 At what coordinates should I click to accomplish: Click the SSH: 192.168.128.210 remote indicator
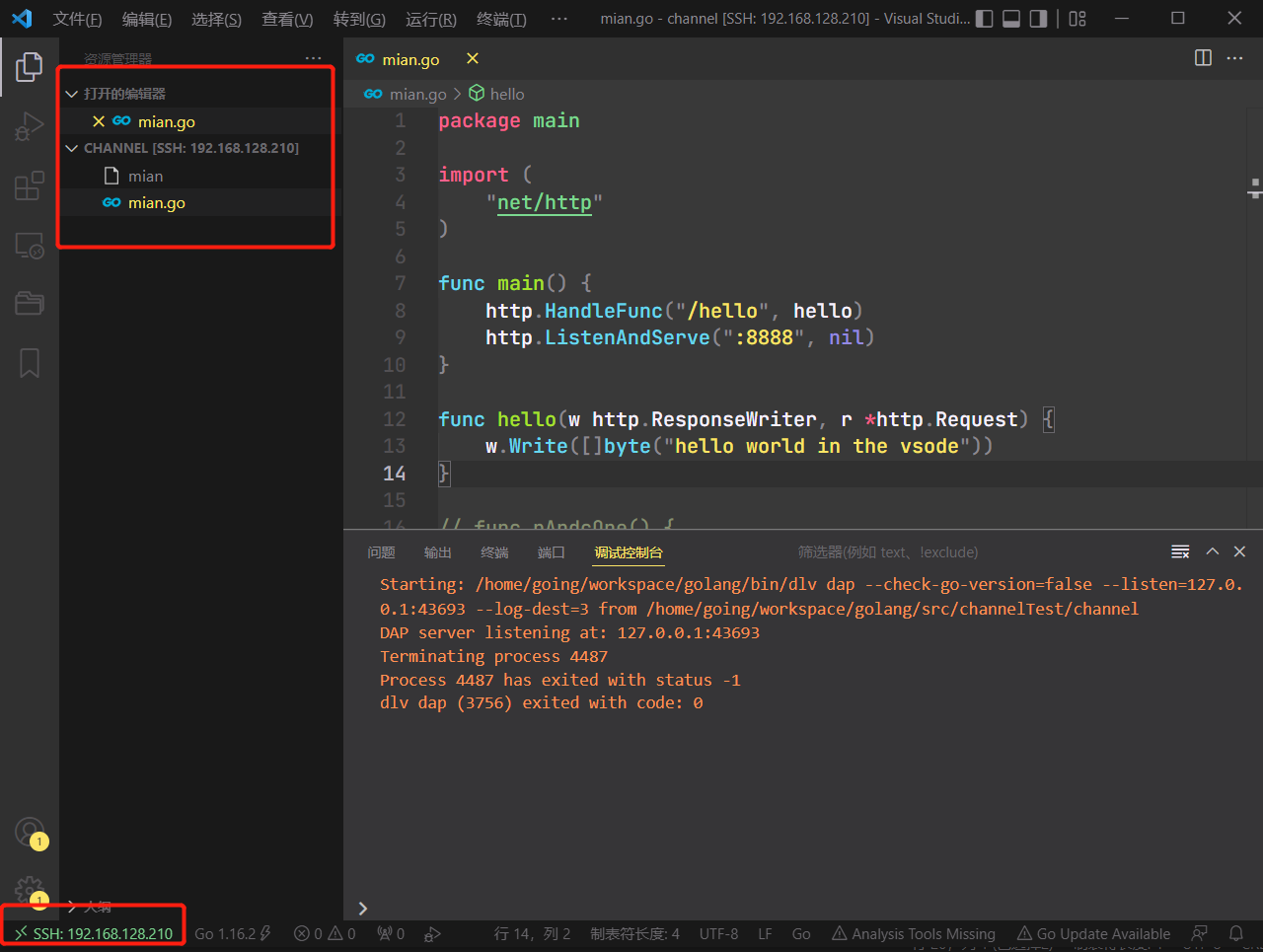(x=94, y=933)
